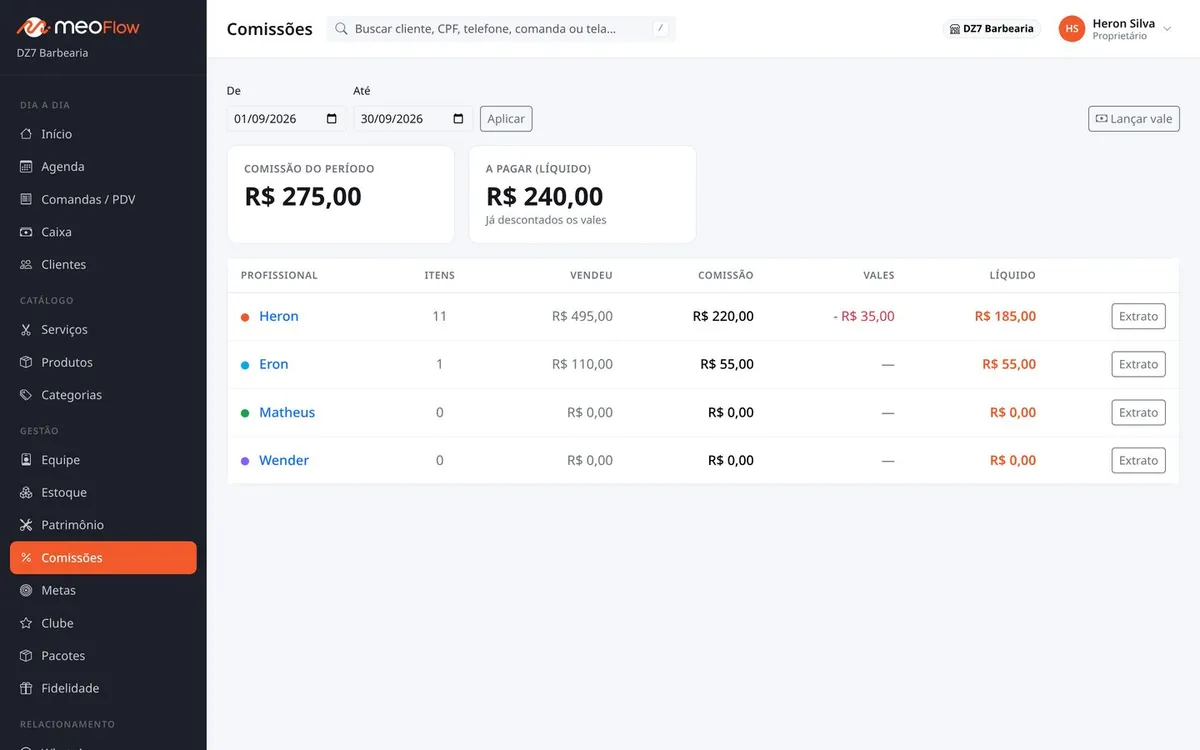Open Extrato for Wender
The height and width of the screenshot is (750, 1200).
(1138, 460)
